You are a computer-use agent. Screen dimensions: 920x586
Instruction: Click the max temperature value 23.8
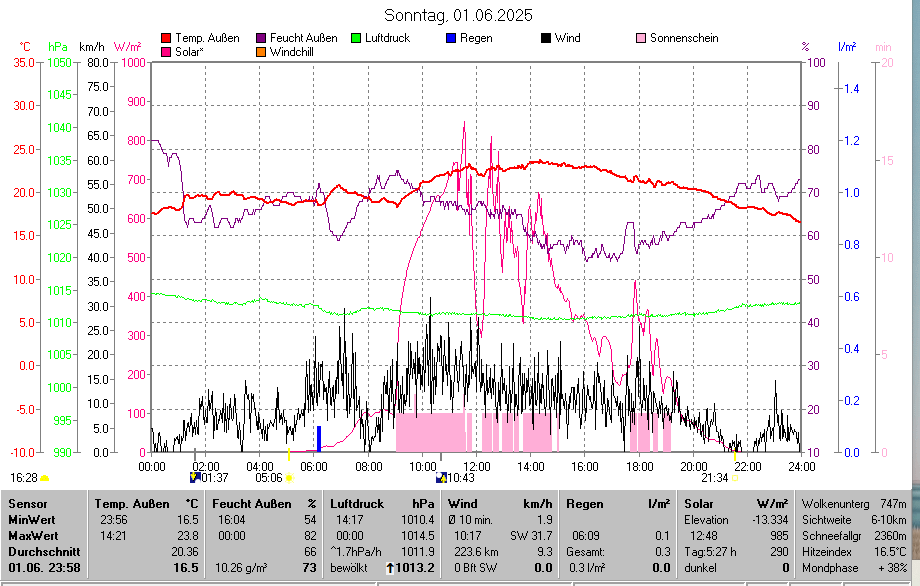coord(188,536)
